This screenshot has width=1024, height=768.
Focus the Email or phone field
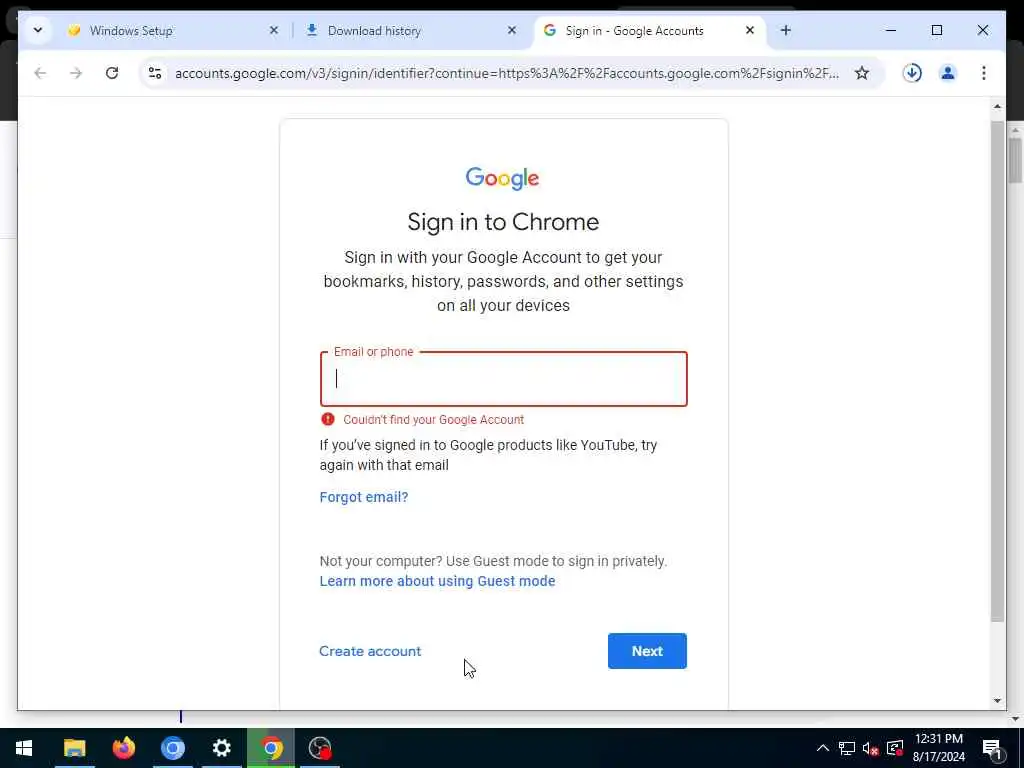point(504,379)
